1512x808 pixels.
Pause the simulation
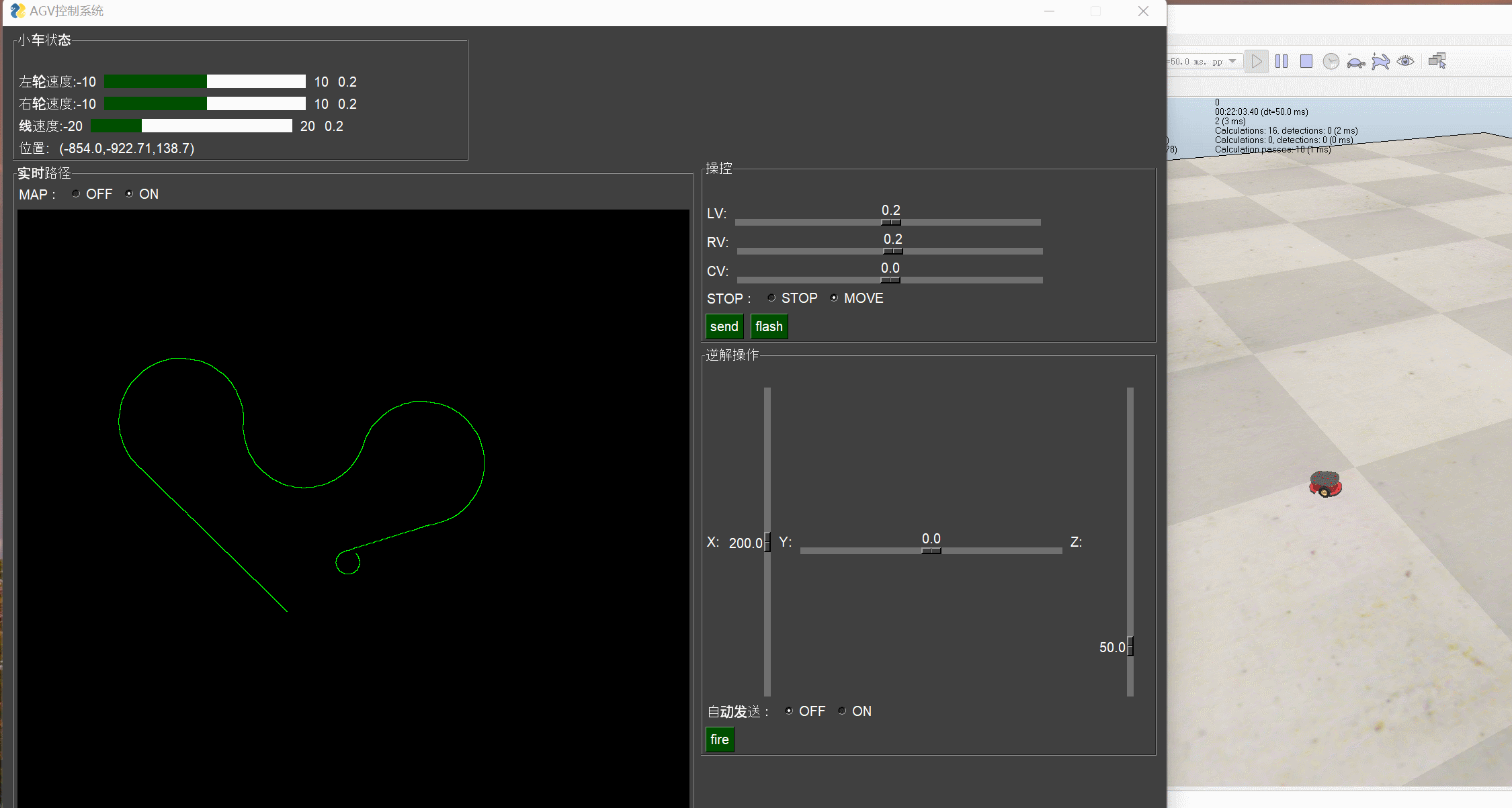coord(1282,62)
